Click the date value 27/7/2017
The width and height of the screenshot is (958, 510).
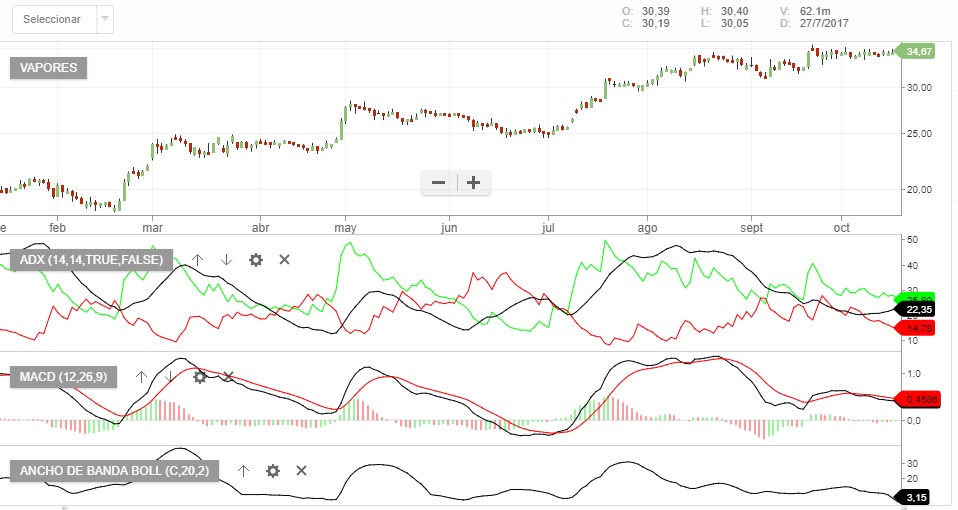coord(824,24)
